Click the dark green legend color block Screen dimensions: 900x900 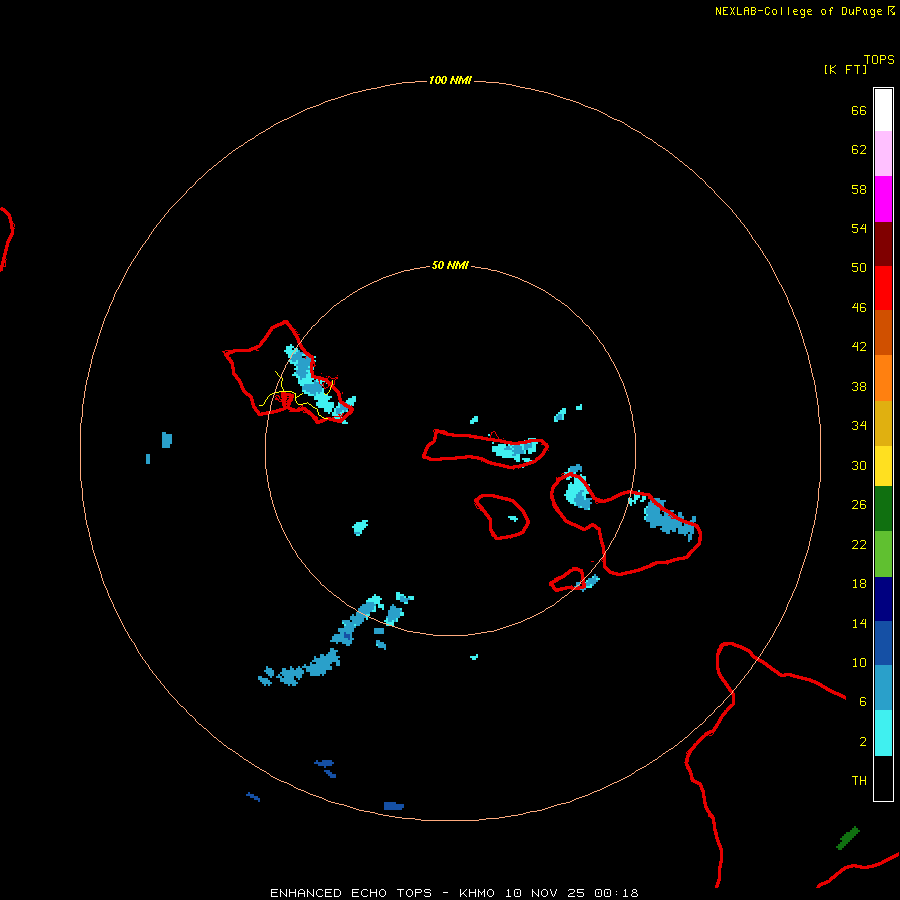[x=883, y=509]
